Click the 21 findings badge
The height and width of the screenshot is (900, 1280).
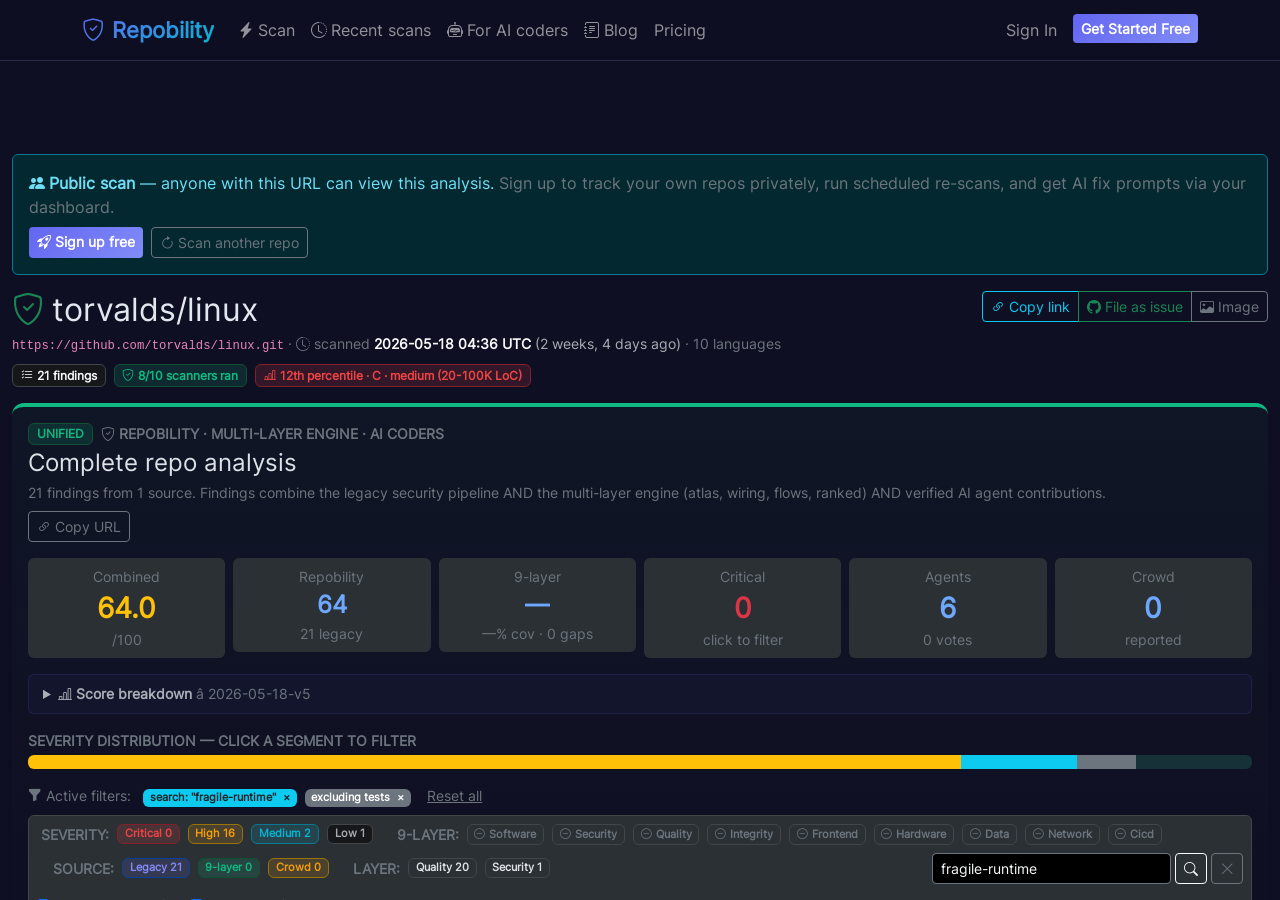tap(59, 375)
